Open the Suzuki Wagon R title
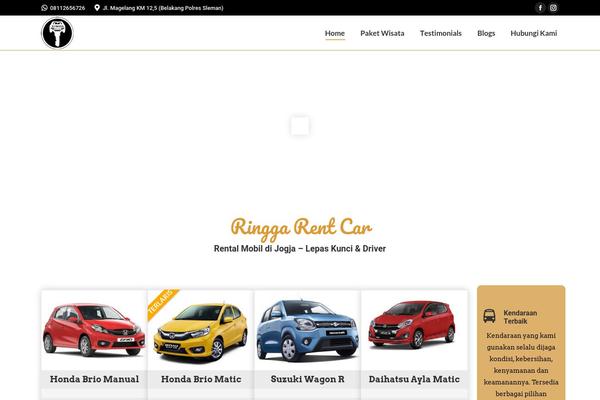The height and width of the screenshot is (400, 600). [308, 379]
